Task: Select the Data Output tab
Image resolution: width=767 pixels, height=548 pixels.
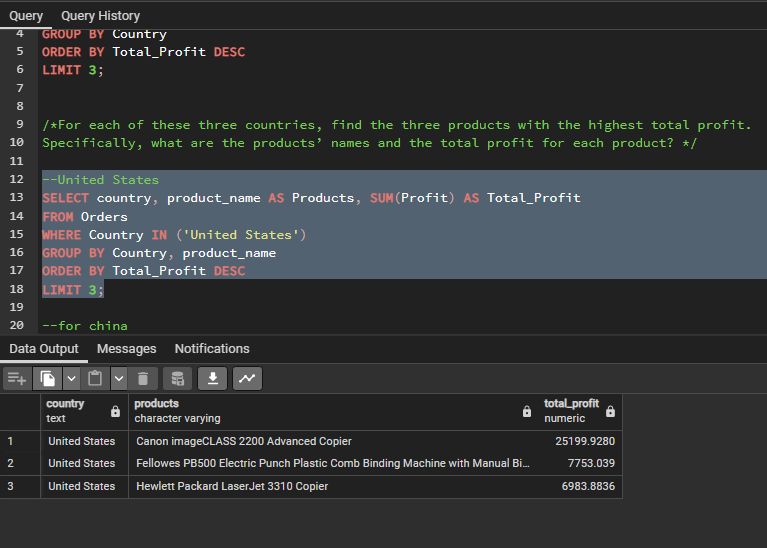Action: (x=44, y=349)
